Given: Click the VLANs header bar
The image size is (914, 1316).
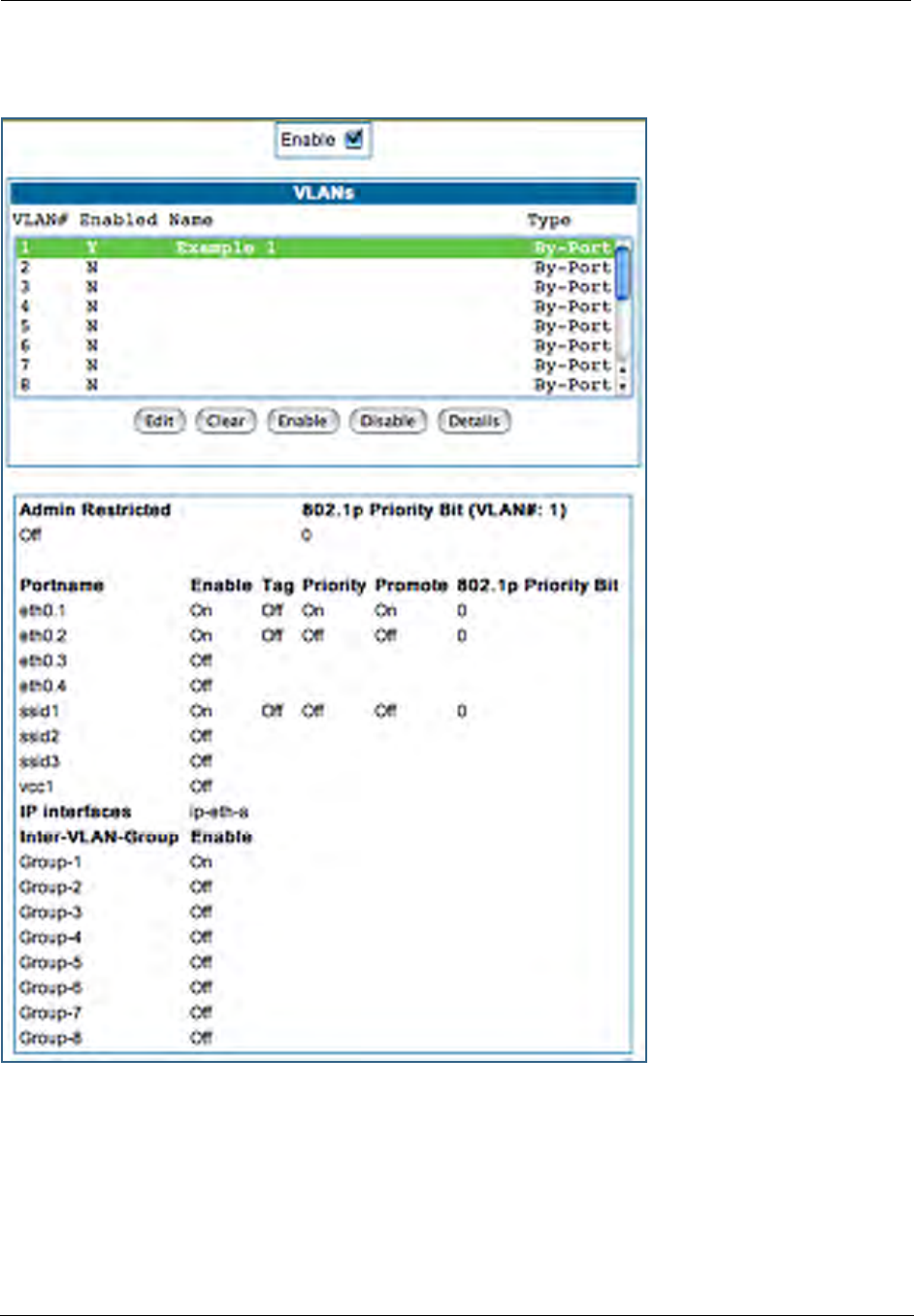Looking at the screenshot, I should point(324,193).
